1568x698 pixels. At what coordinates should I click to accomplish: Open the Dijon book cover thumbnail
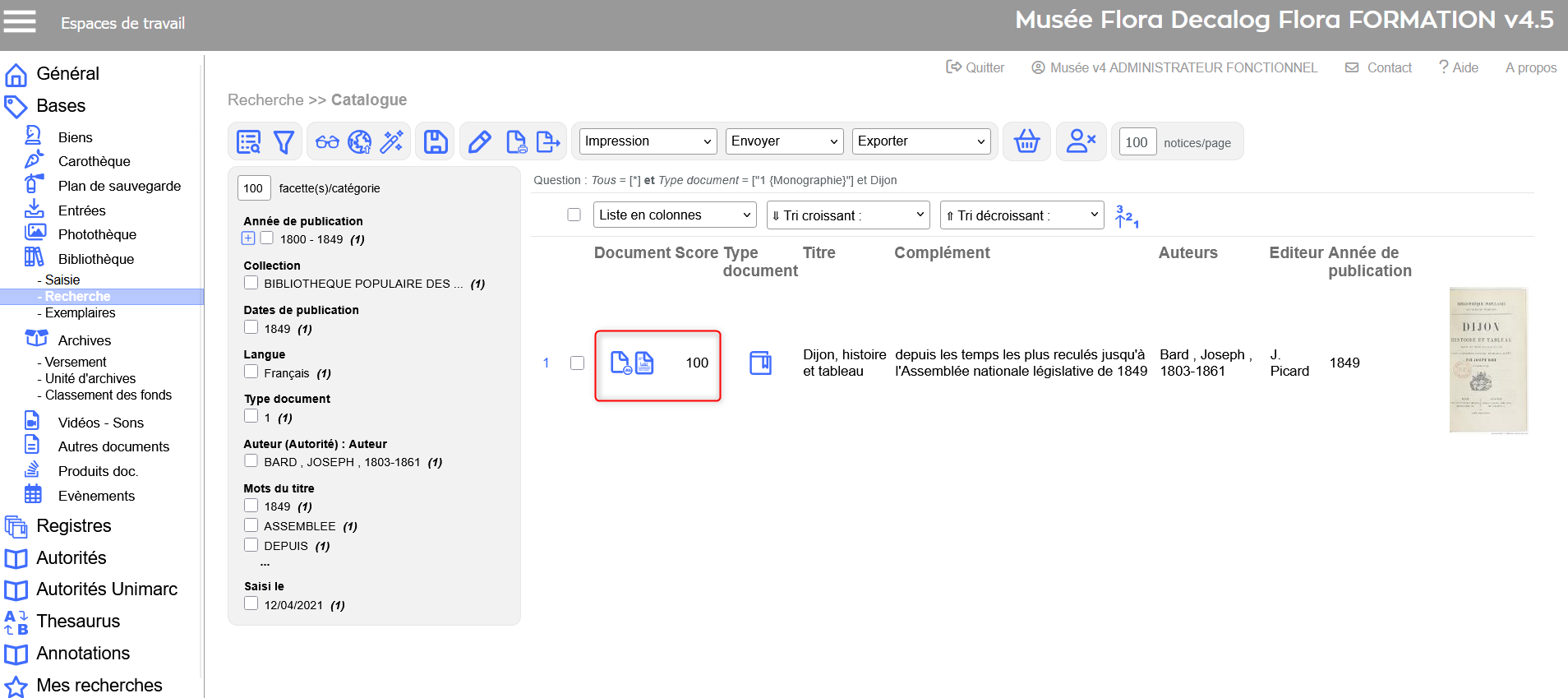(x=1487, y=360)
